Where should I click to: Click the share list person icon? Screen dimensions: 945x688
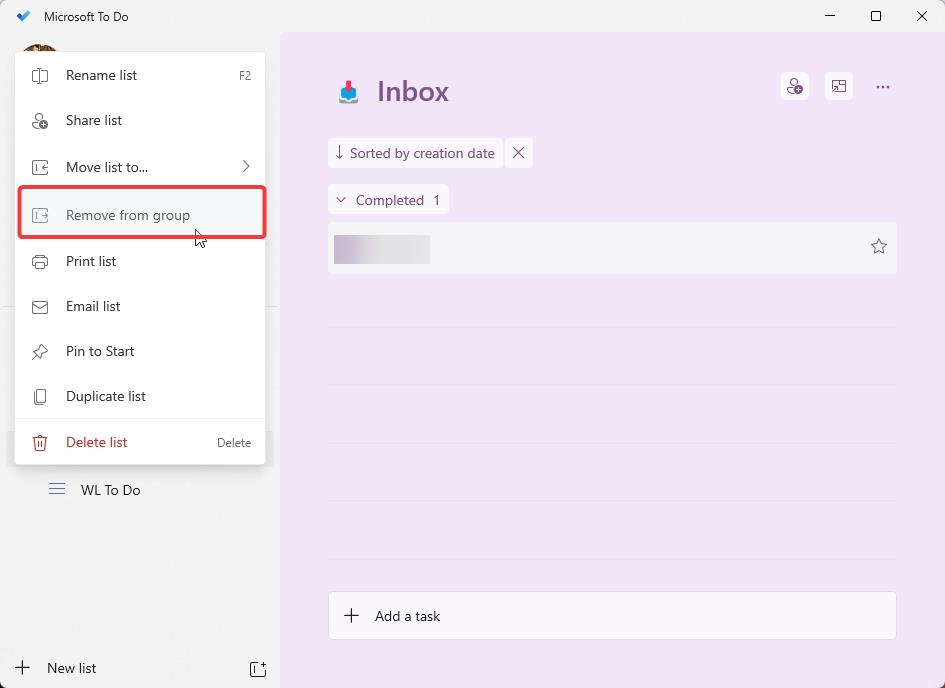pyautogui.click(x=794, y=86)
